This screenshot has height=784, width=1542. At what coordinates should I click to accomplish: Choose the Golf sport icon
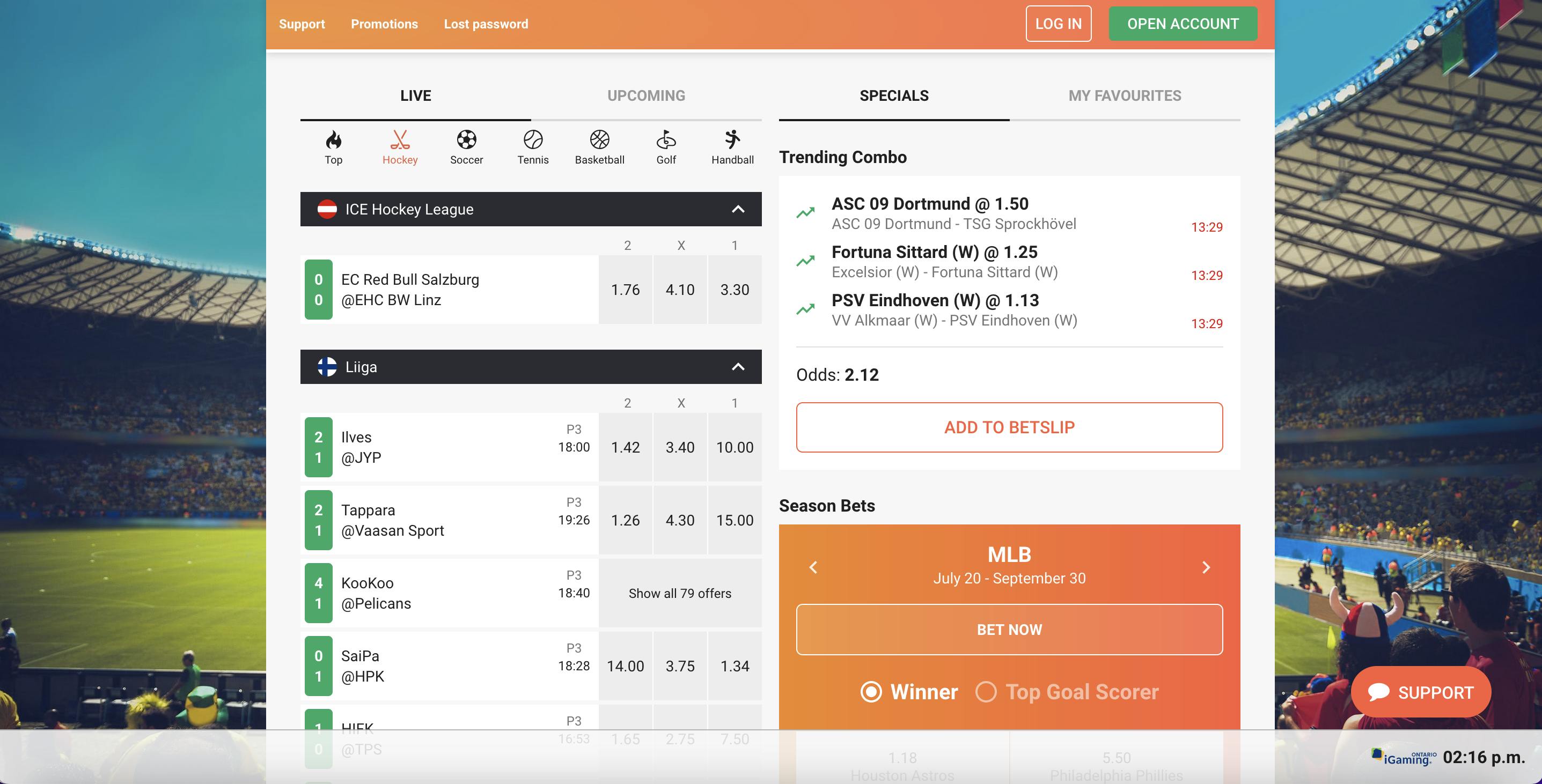pyautogui.click(x=666, y=140)
